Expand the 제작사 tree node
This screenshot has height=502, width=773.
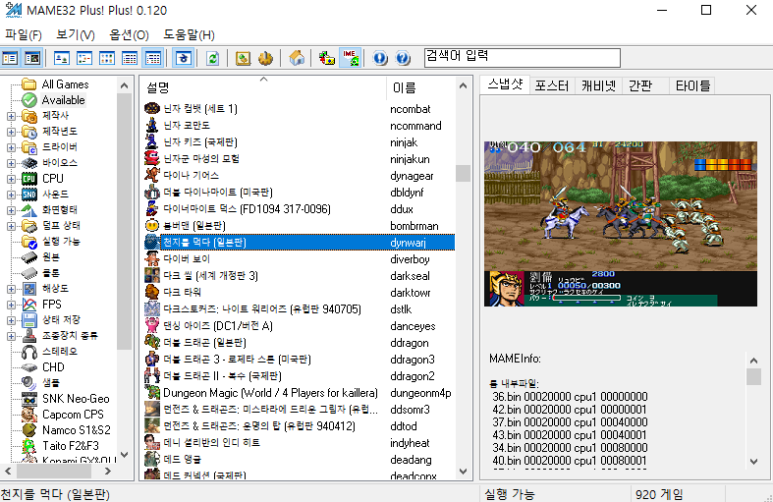[x=11, y=116]
